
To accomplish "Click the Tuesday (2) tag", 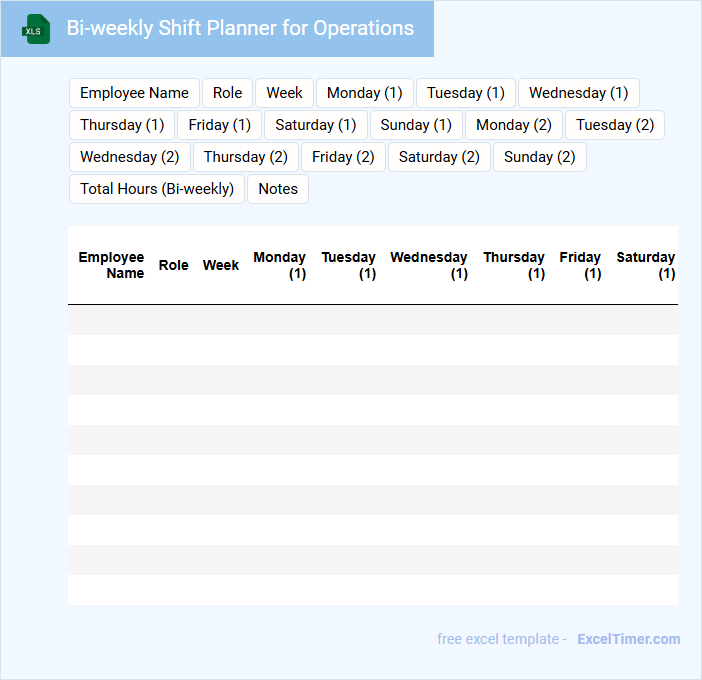I will 614,125.
